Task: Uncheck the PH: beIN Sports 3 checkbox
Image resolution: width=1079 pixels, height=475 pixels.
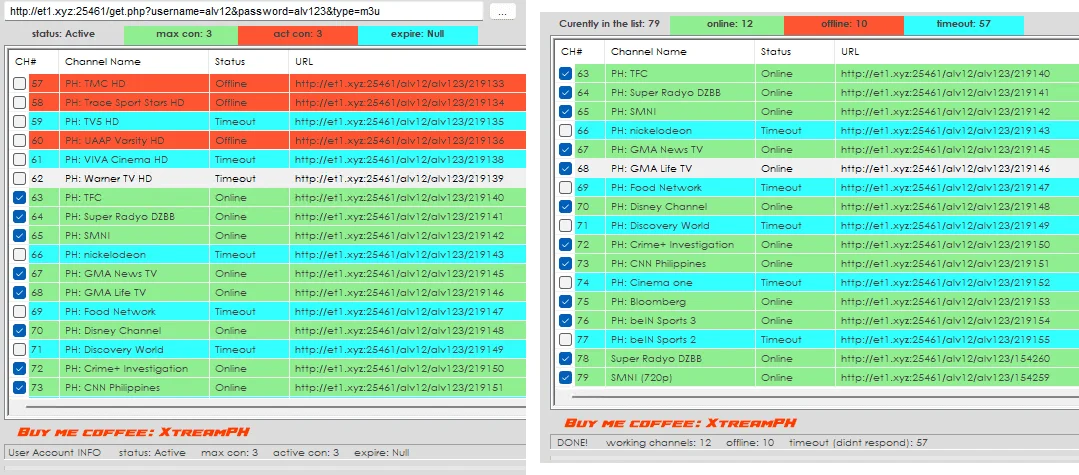Action: pyautogui.click(x=566, y=320)
